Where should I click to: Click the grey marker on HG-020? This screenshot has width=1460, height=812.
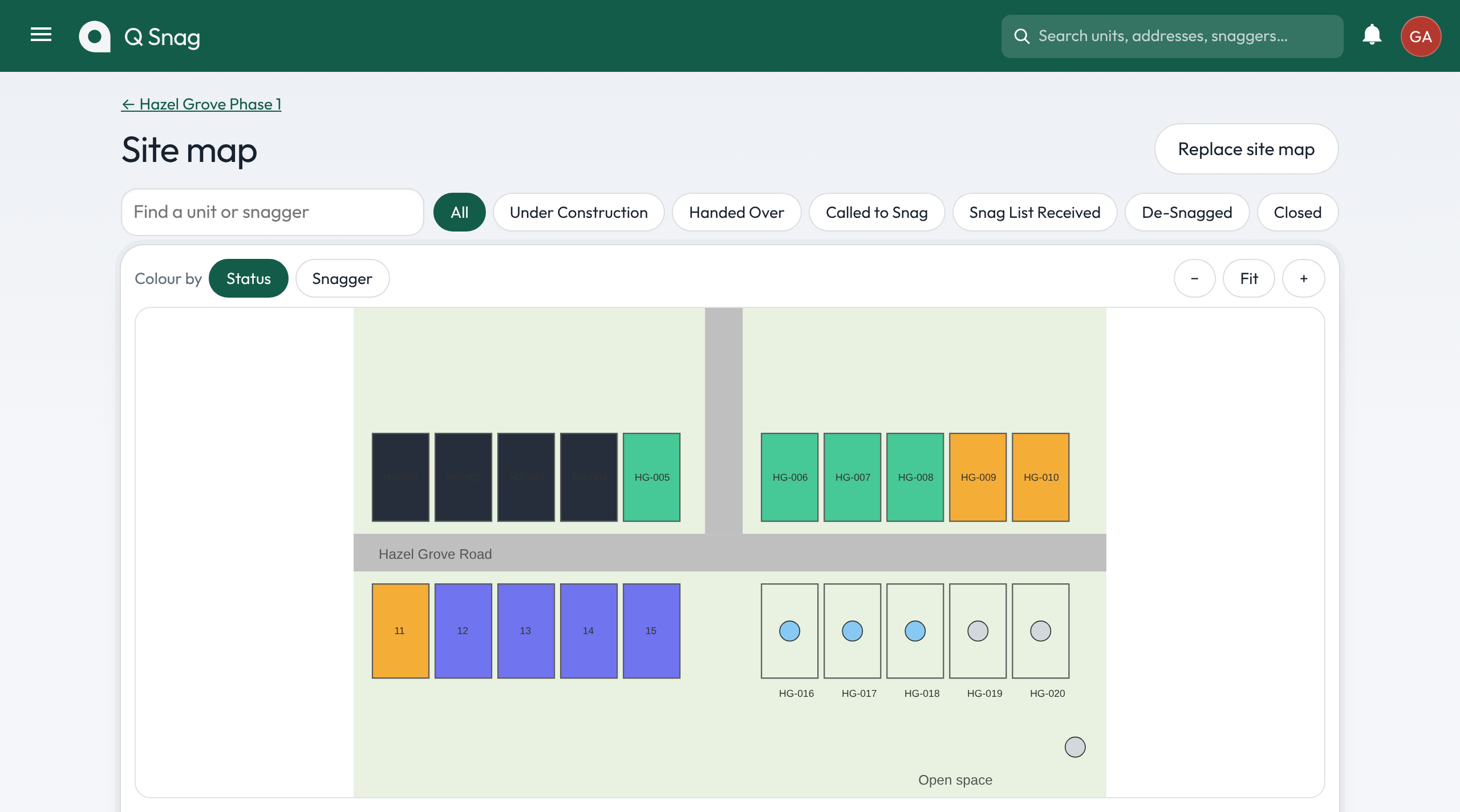[1040, 631]
